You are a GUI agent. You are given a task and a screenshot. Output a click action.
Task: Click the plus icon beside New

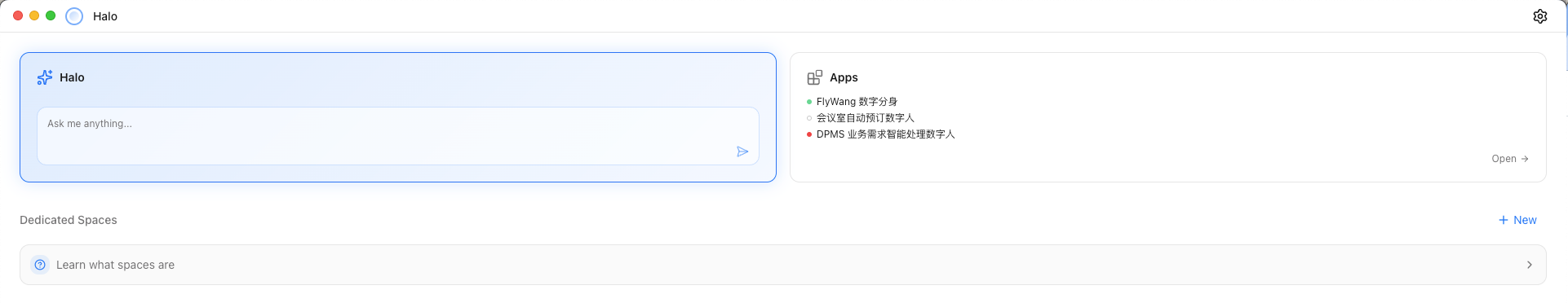coord(1503,220)
